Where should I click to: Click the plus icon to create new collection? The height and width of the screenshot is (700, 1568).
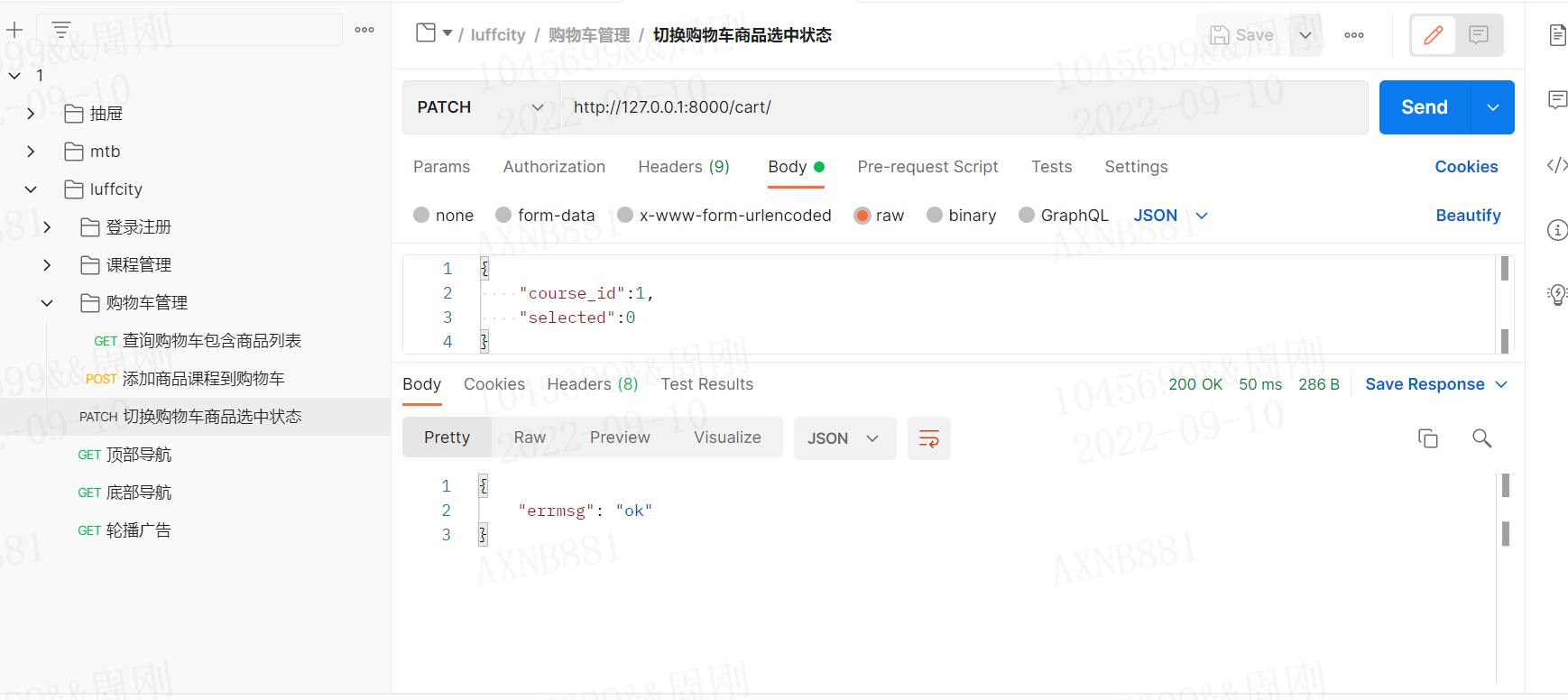point(14,30)
